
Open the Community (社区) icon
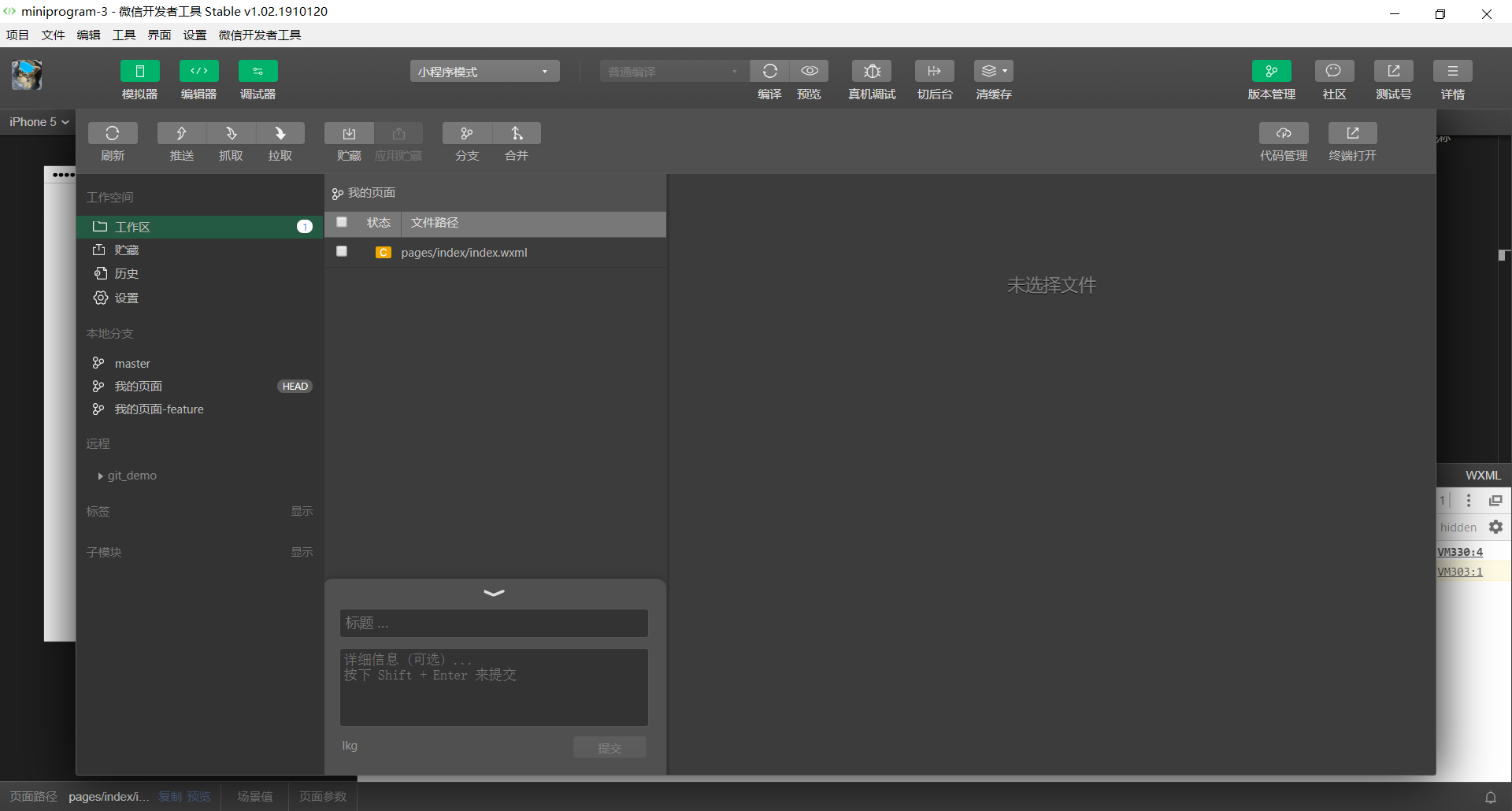[x=1335, y=71]
